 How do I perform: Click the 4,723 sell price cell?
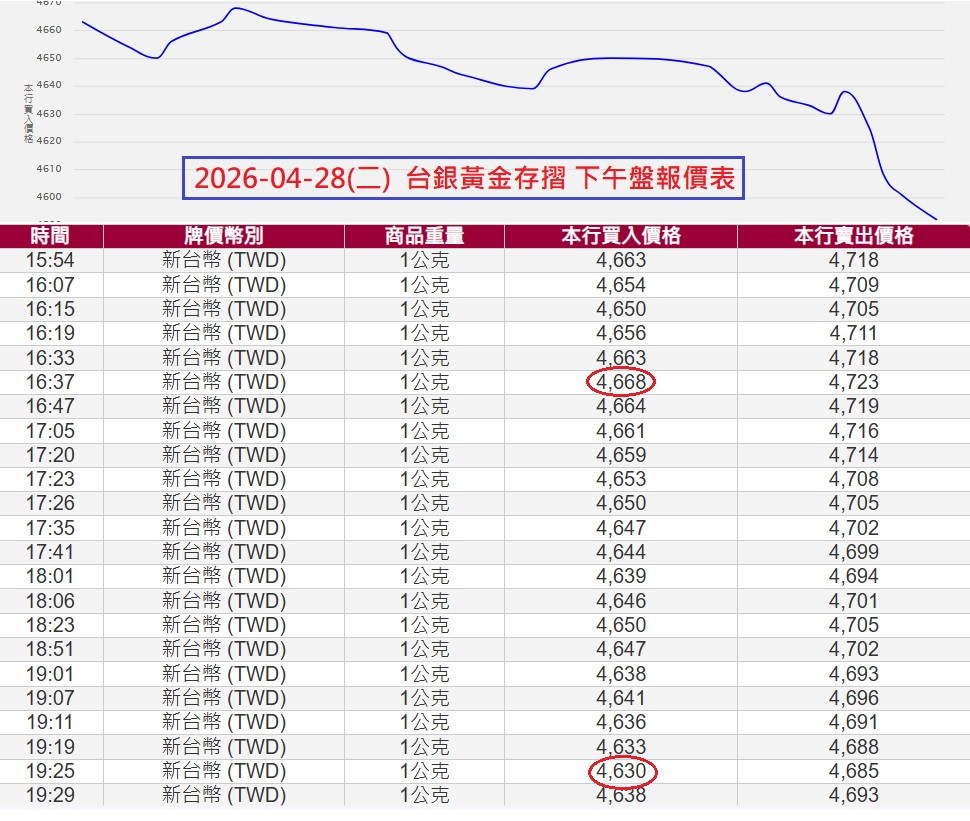point(853,382)
